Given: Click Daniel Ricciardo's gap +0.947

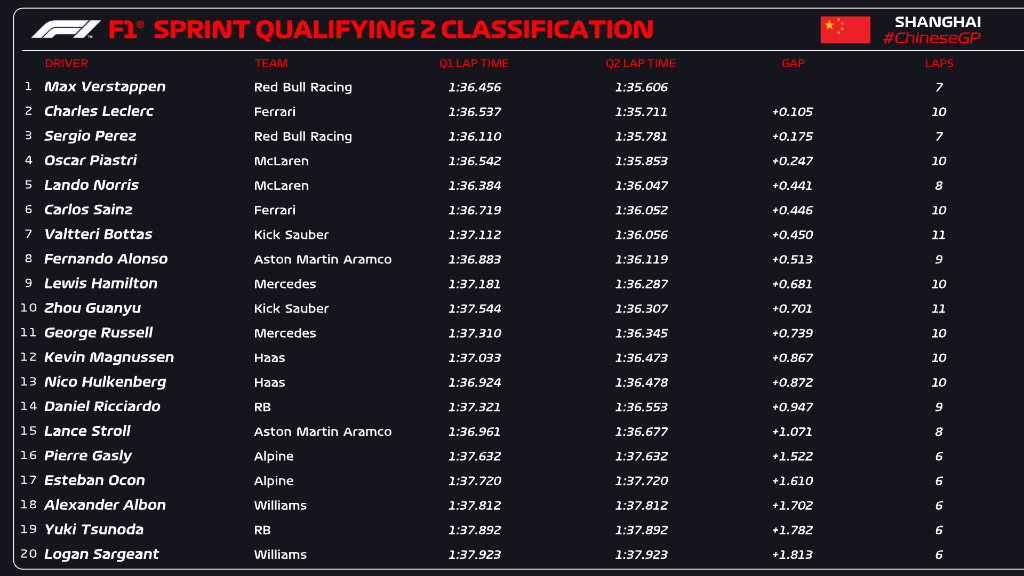Looking at the screenshot, I should (x=792, y=407).
